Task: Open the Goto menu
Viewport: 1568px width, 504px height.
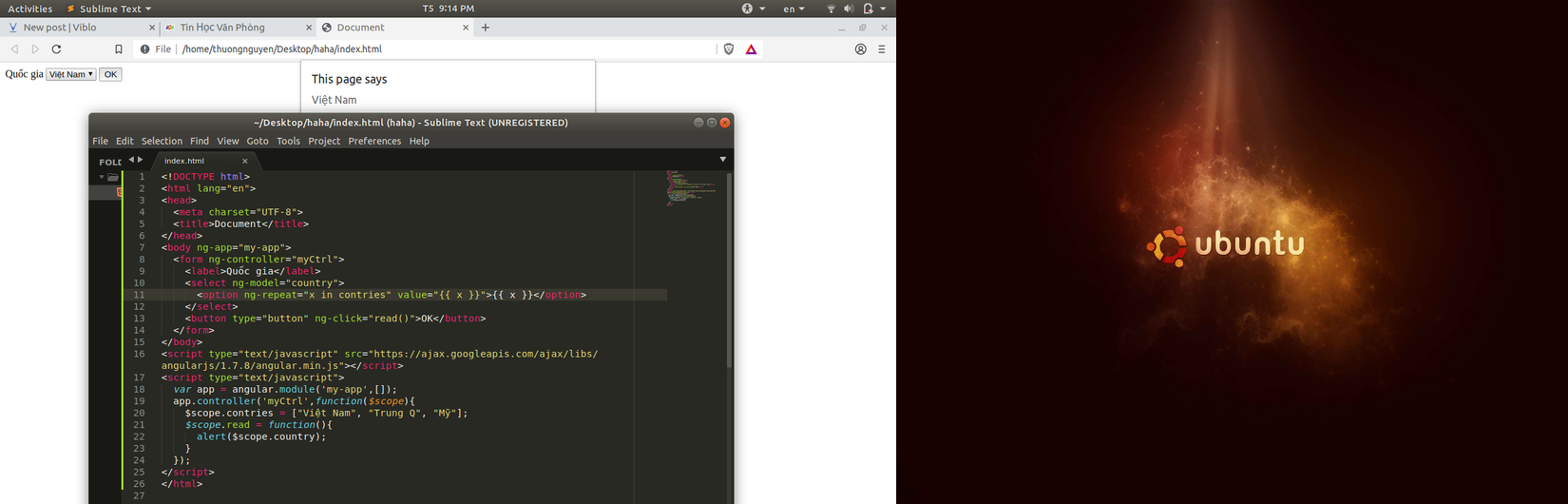Action: (x=258, y=141)
